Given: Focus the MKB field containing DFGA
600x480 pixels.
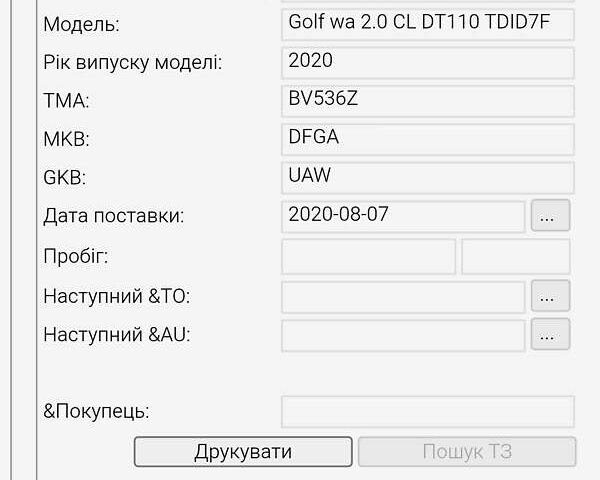Looking at the screenshot, I should [428, 138].
